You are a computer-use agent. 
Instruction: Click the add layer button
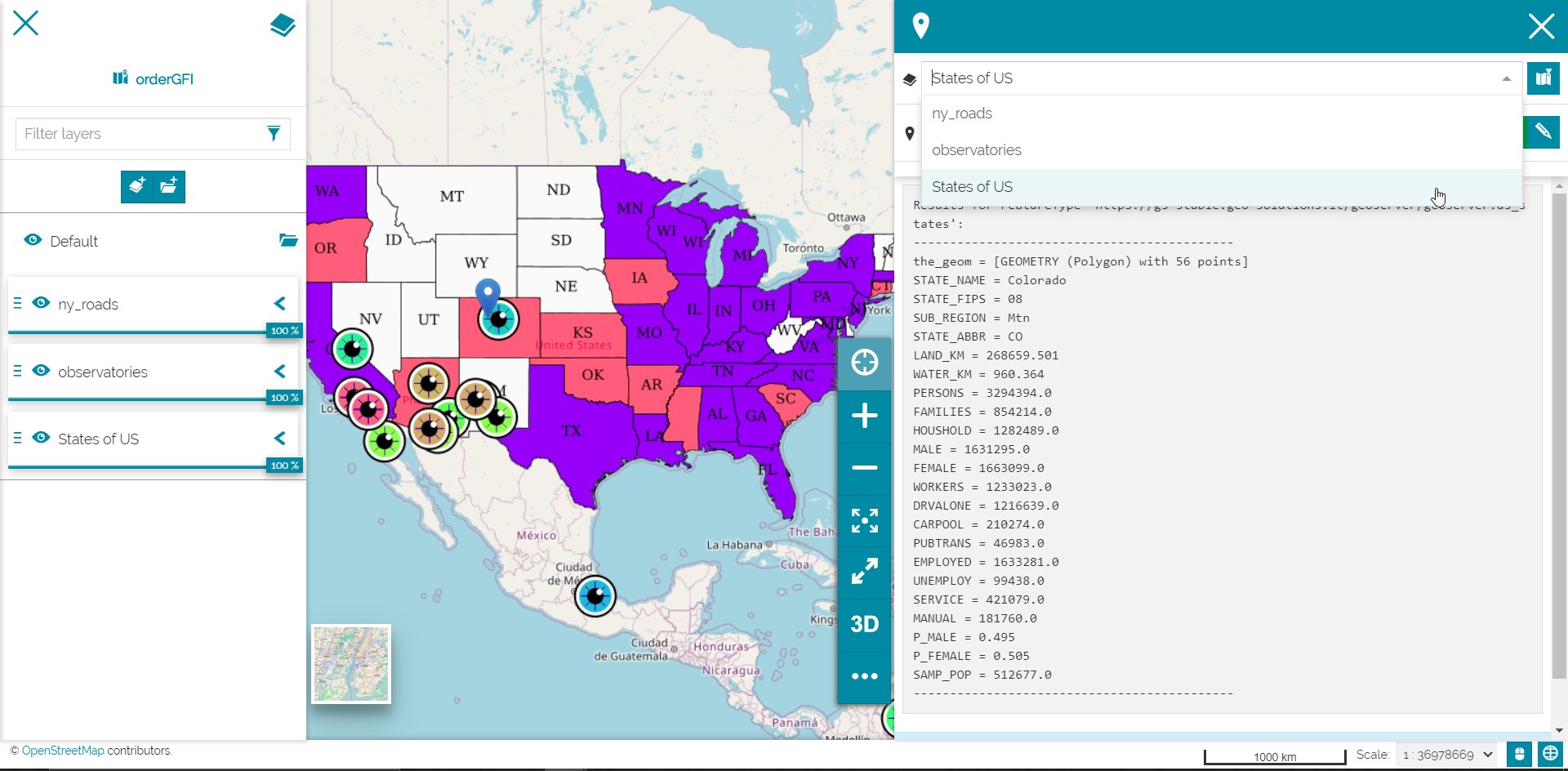click(137, 186)
